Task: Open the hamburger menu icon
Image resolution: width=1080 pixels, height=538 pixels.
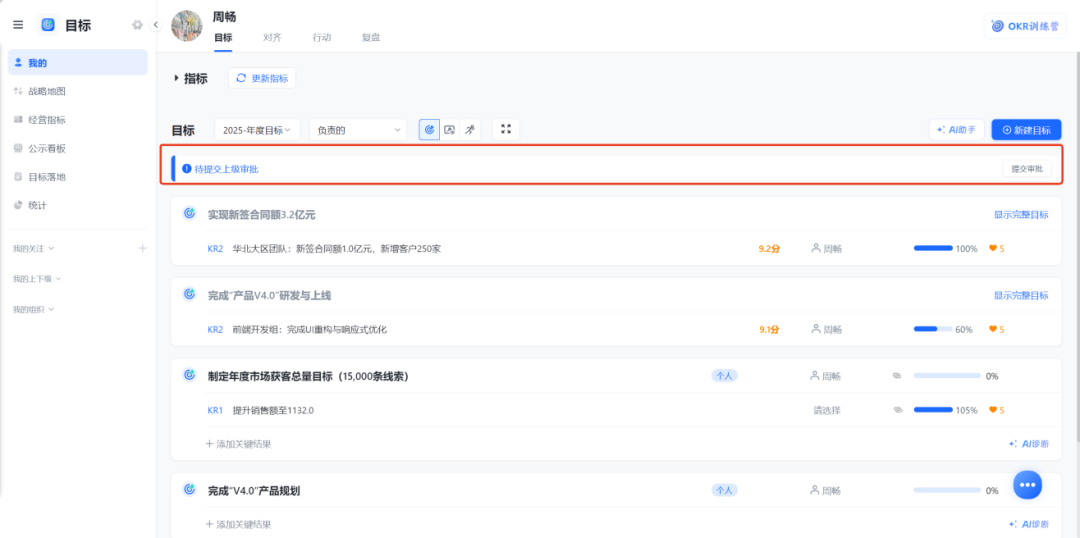Action: pos(19,25)
